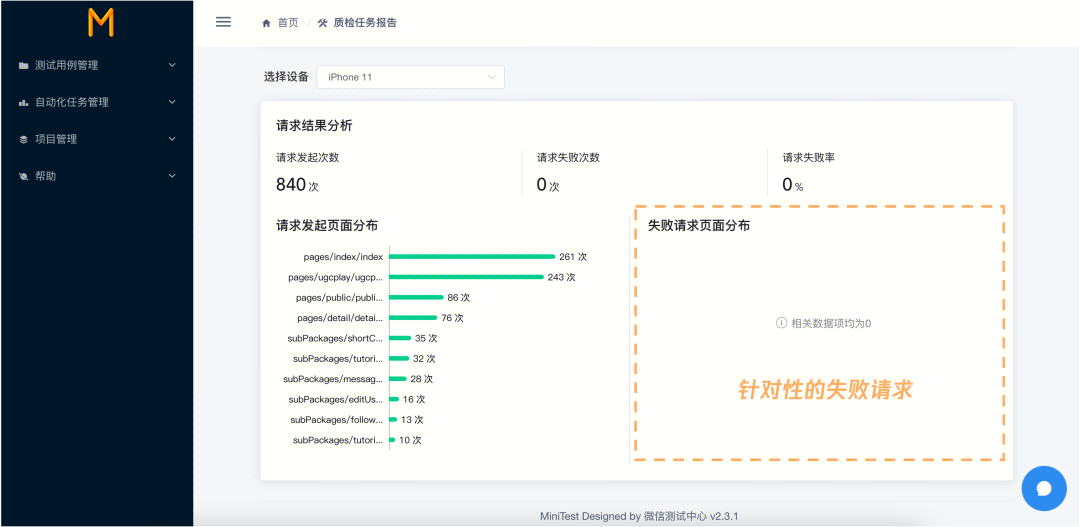Expand the 项目管理 menu chevron
Screen dimensions: 1080x527
pos(172,138)
